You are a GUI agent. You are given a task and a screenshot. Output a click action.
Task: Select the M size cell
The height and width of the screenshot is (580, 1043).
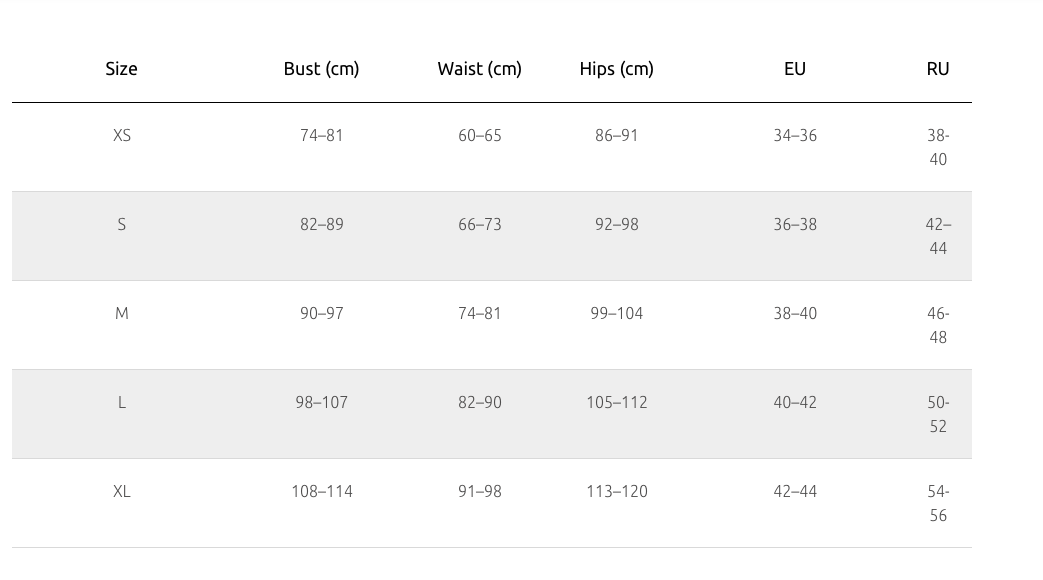(x=122, y=313)
